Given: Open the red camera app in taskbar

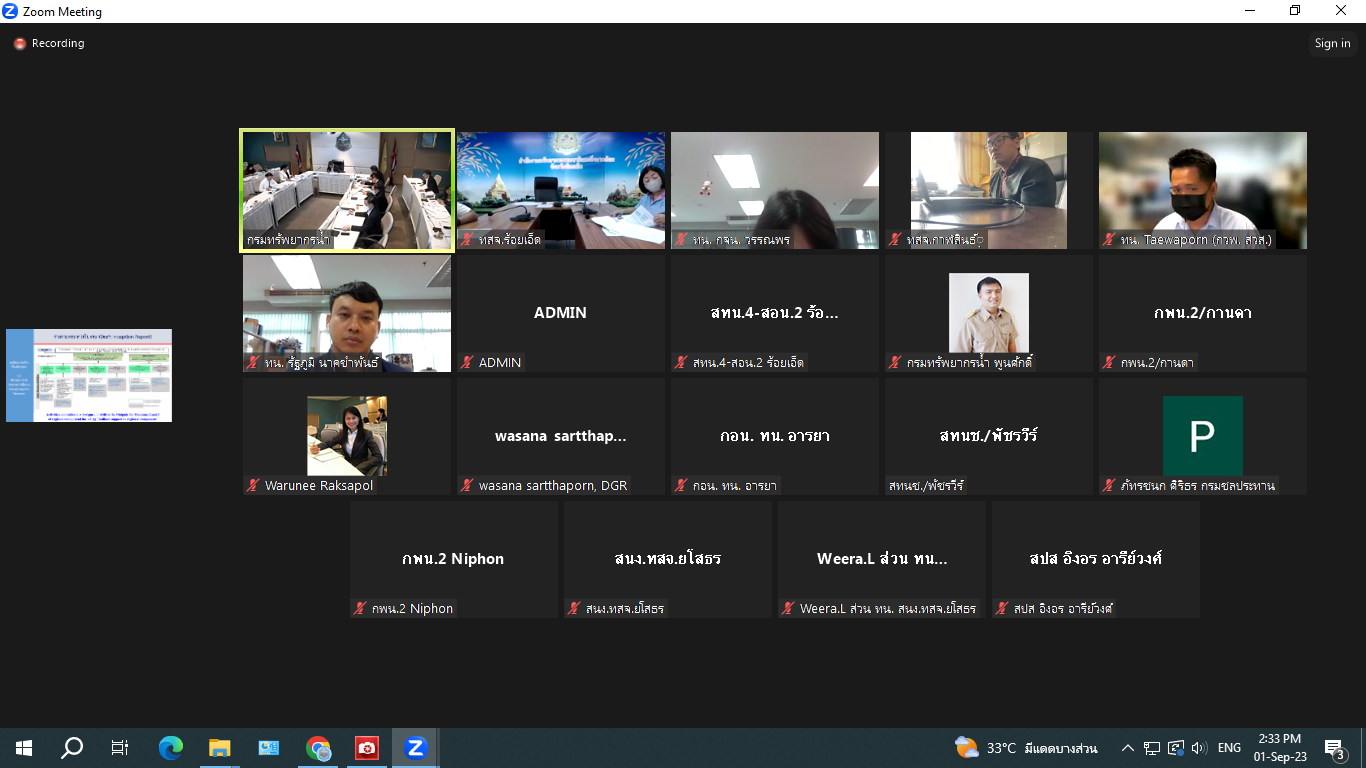Looking at the screenshot, I should (x=367, y=748).
